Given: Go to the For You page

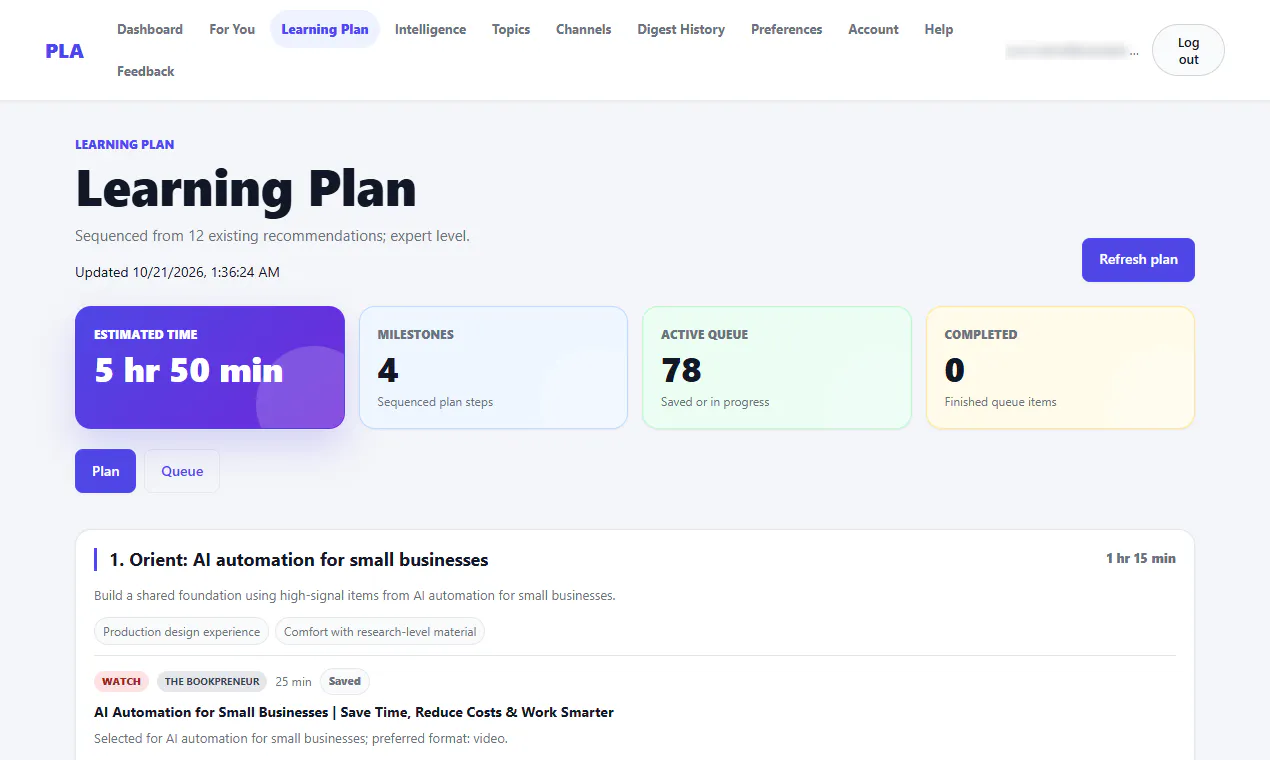Looking at the screenshot, I should coord(232,29).
